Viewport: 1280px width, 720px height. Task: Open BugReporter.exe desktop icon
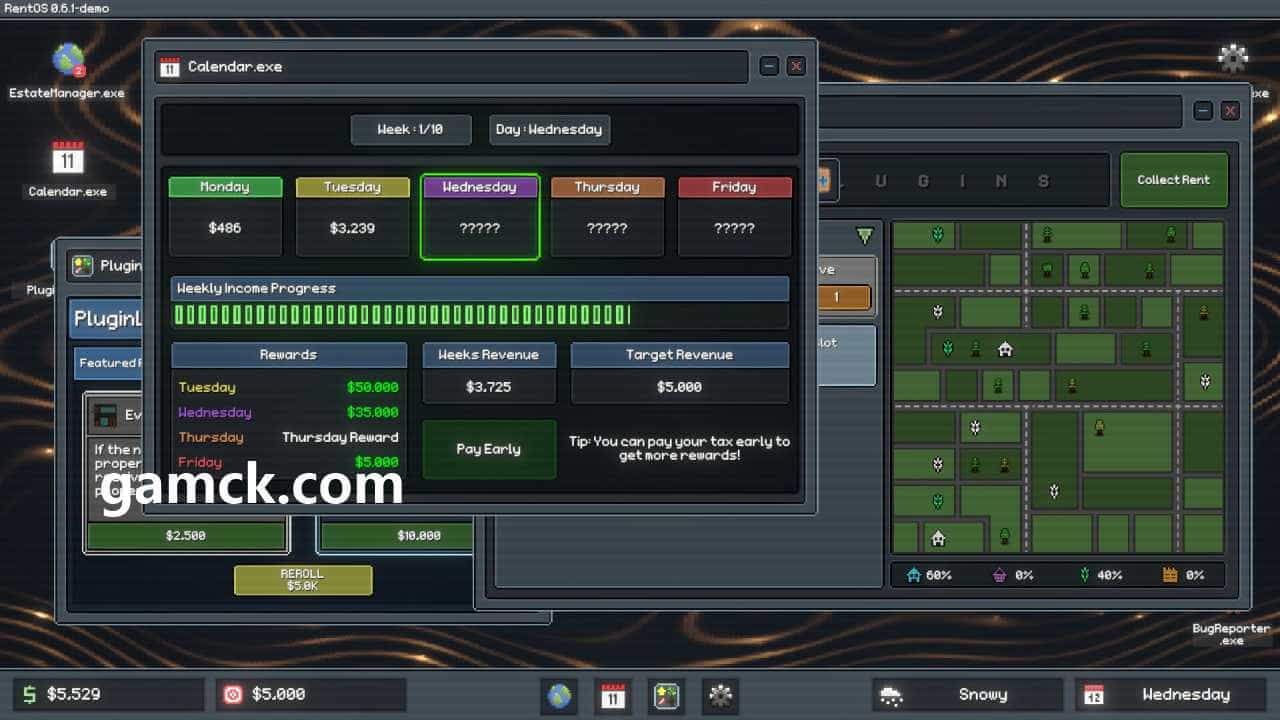point(1231,633)
